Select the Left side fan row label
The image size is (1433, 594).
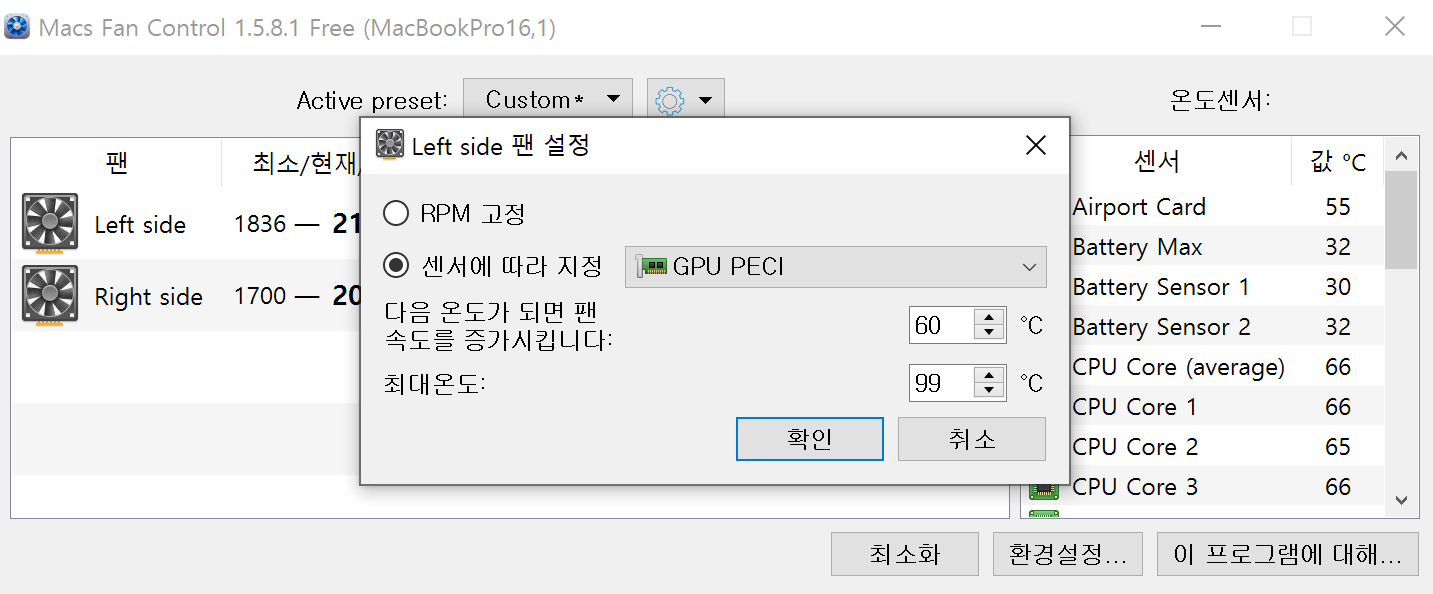tap(140, 225)
